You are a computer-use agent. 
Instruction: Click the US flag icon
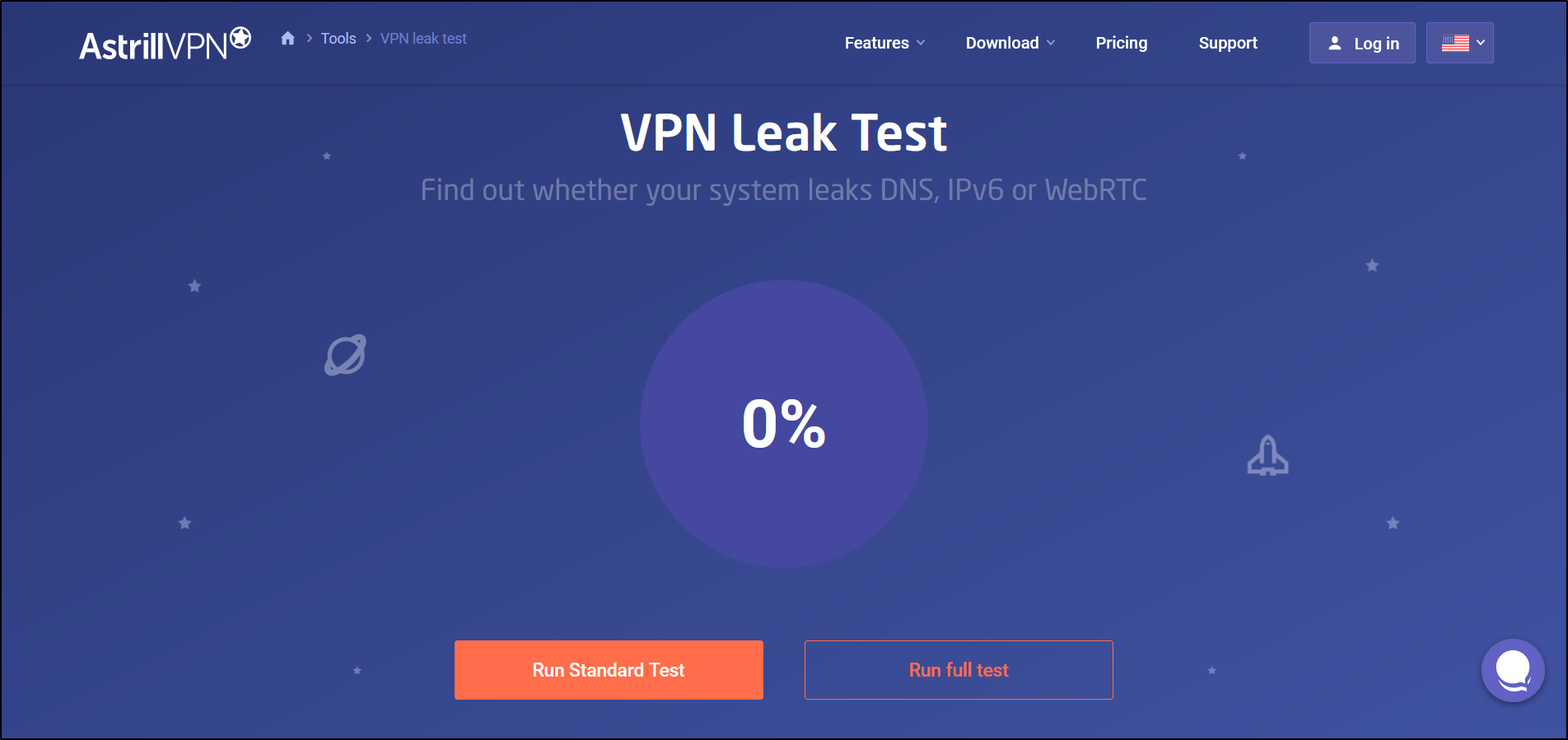tap(1455, 43)
